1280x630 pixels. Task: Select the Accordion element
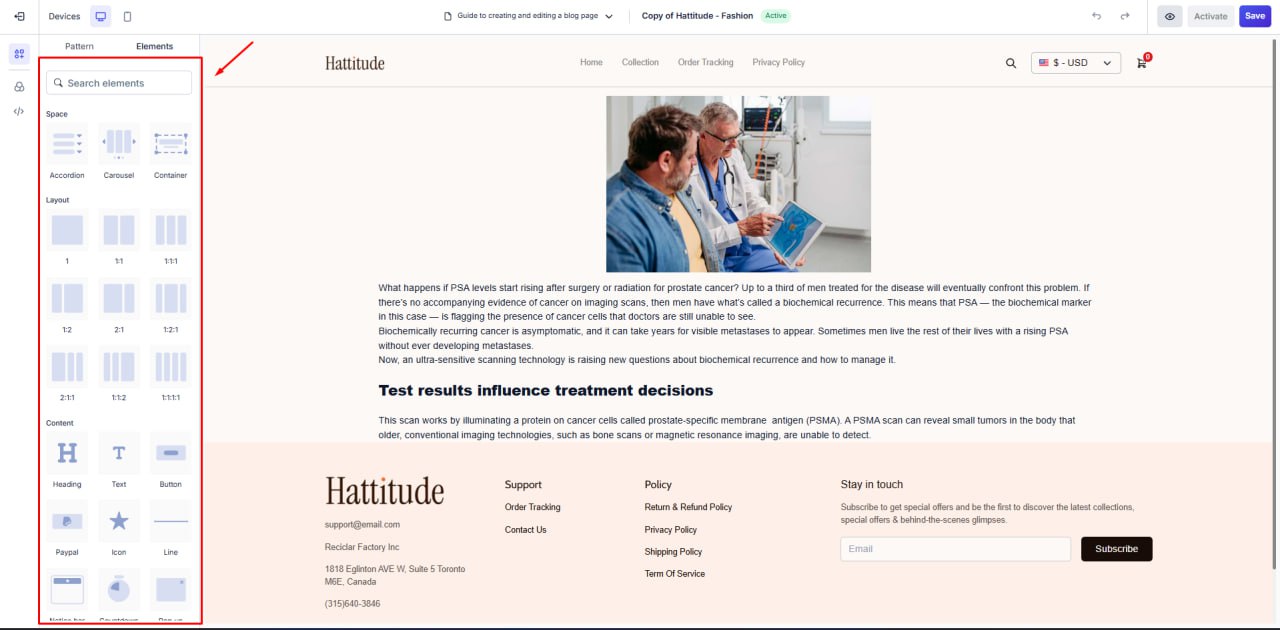tap(67, 144)
